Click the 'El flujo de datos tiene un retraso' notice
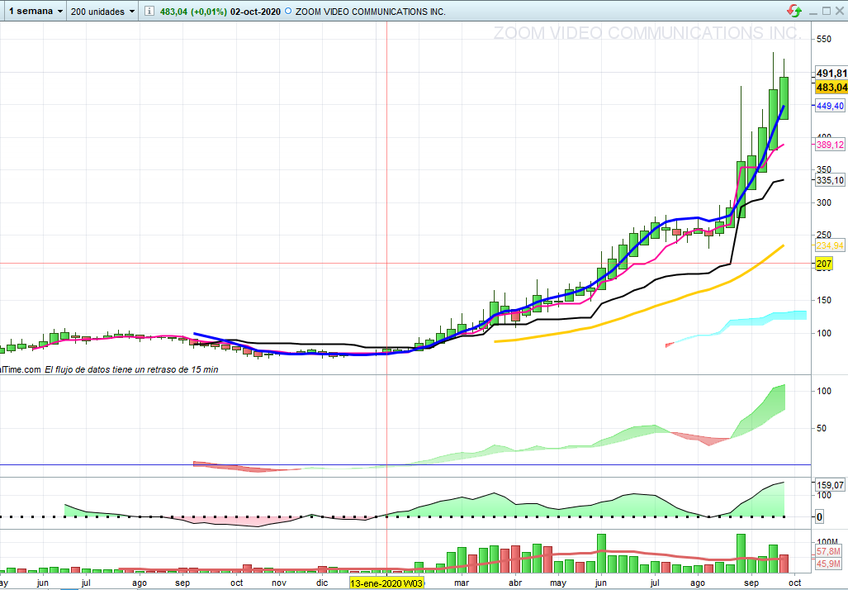Screen dimensions: 848x590 [131, 369]
